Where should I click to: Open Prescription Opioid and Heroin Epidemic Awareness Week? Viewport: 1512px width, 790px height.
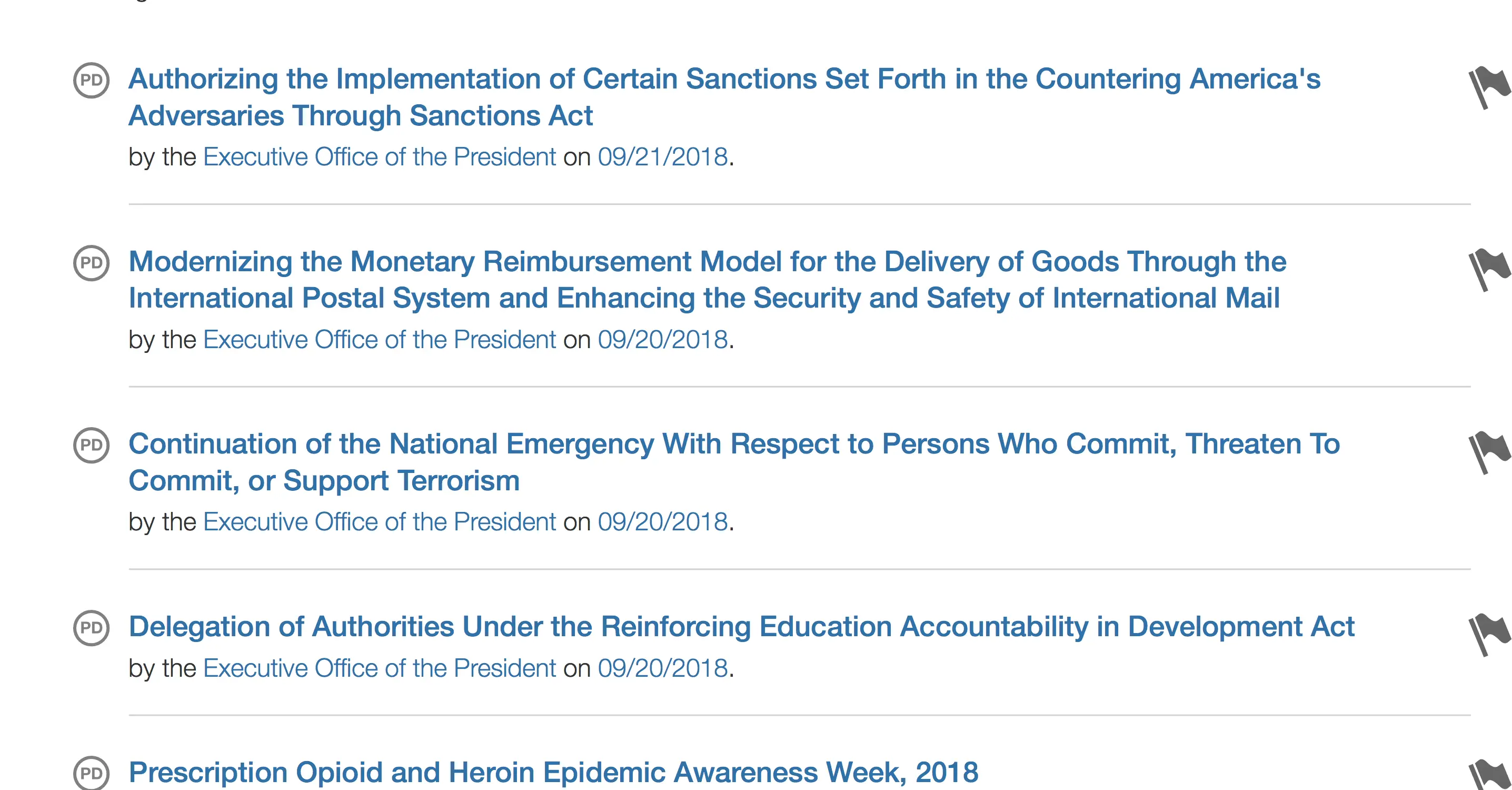(x=553, y=772)
